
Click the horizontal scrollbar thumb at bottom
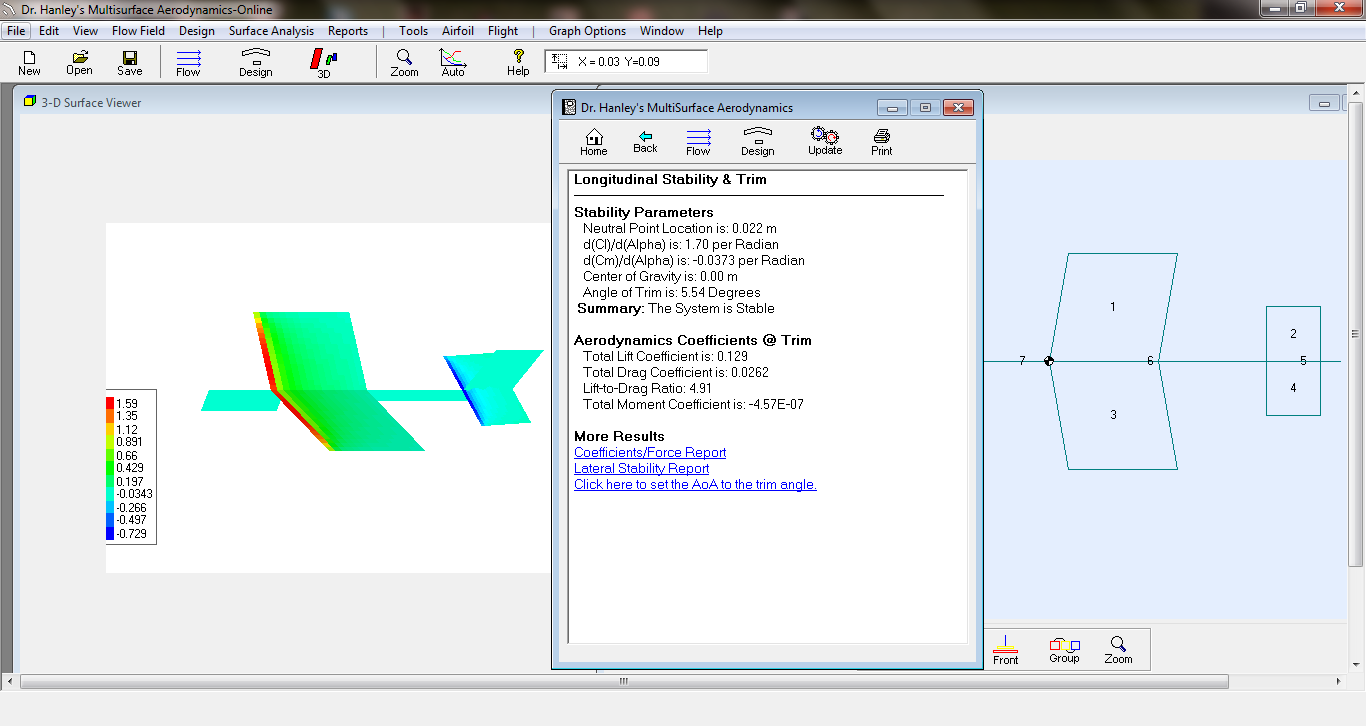(x=624, y=681)
